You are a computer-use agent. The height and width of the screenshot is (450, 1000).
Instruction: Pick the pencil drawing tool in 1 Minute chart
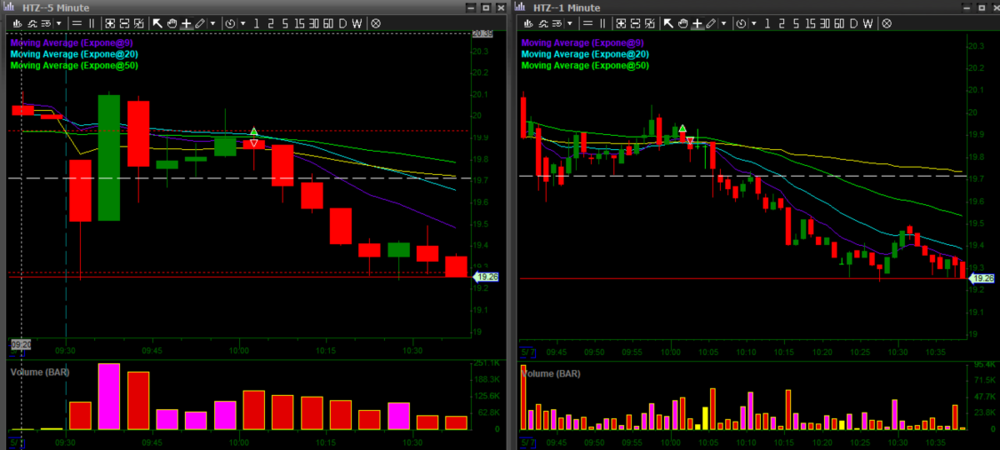711,22
